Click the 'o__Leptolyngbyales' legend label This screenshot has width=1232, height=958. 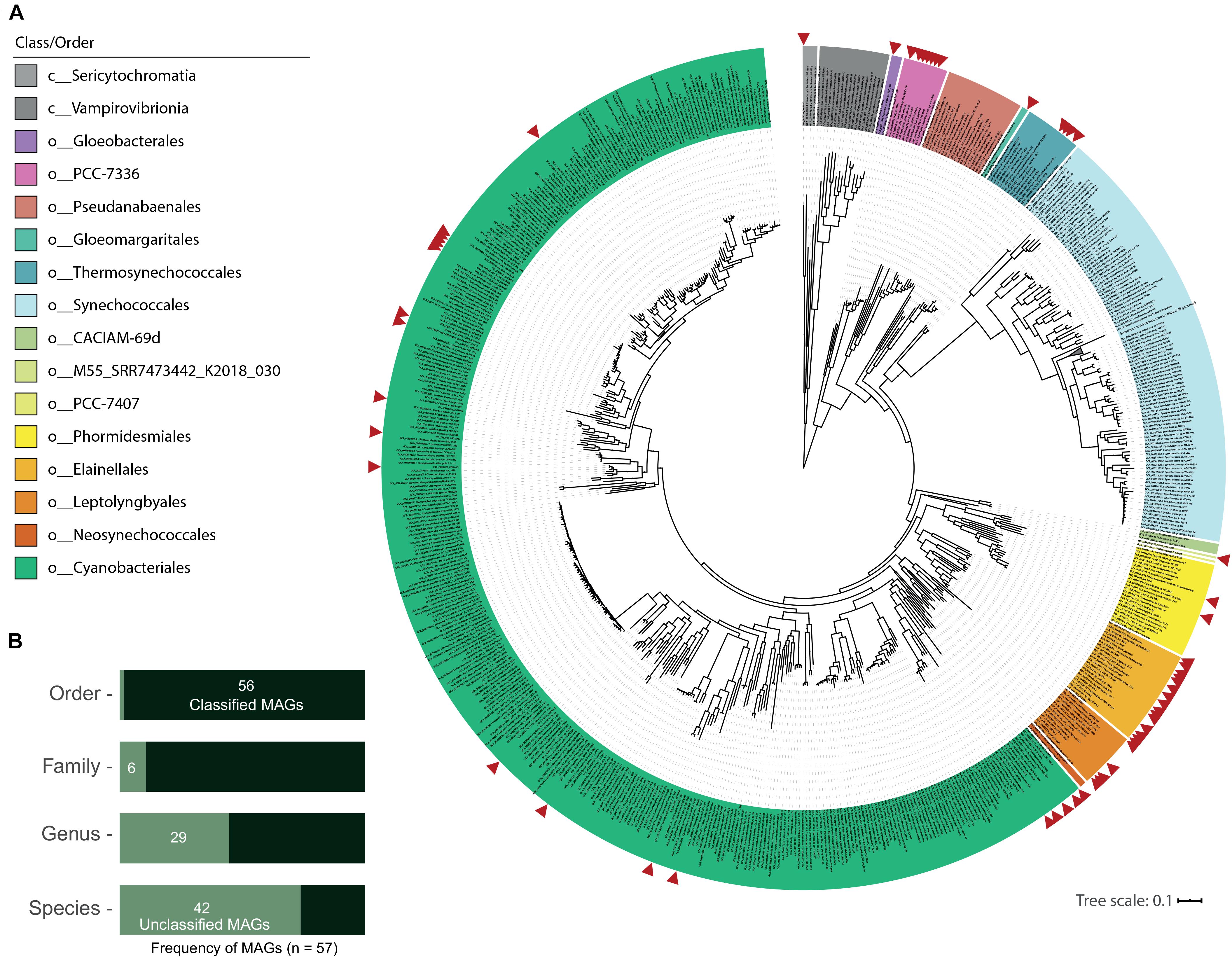[x=117, y=502]
